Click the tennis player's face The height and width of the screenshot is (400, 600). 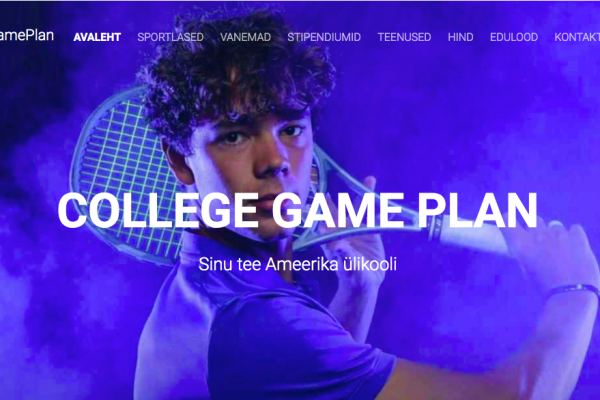249,161
